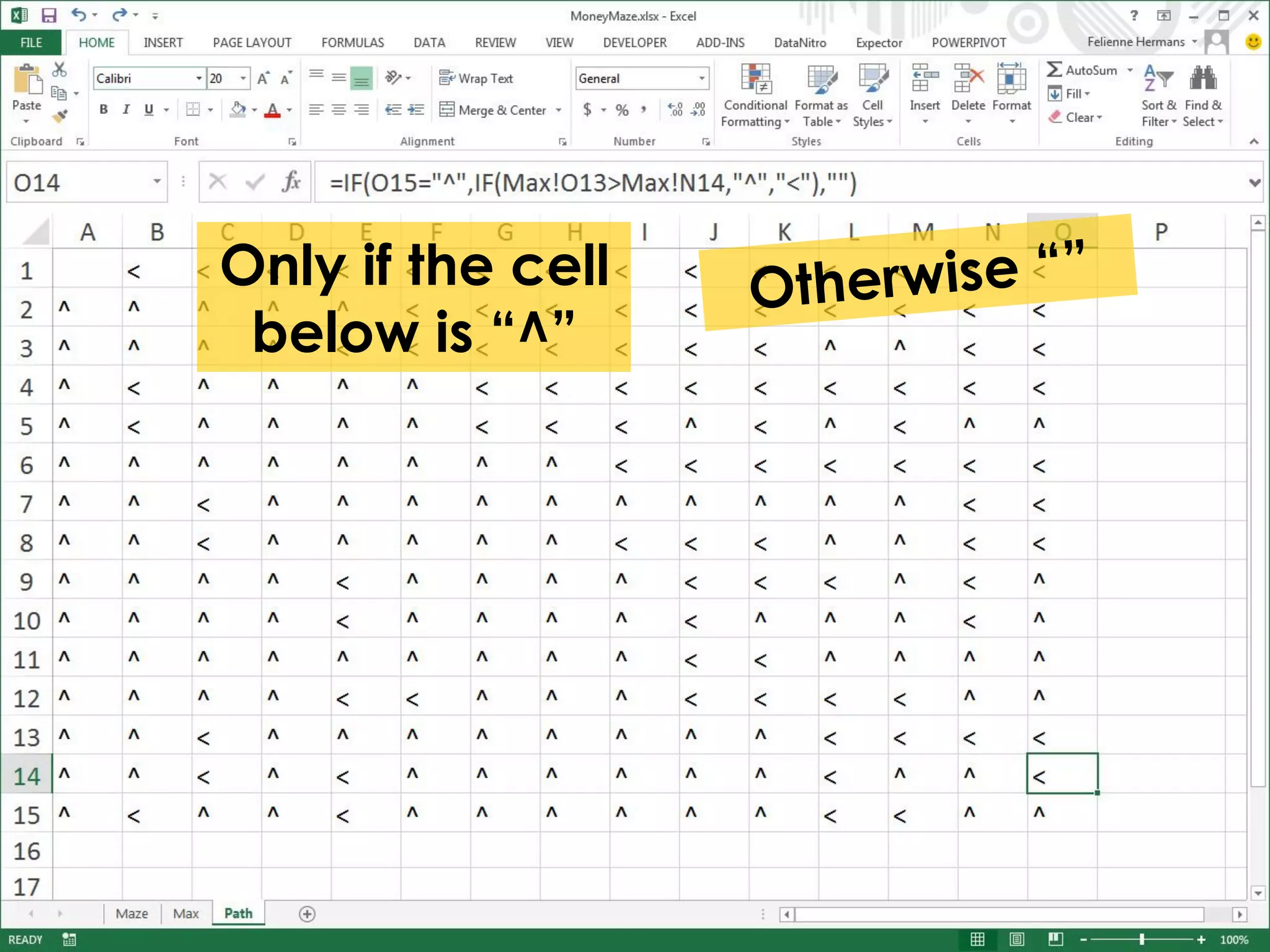Click Sort & Filter
The image size is (1270, 952).
pos(1158,95)
